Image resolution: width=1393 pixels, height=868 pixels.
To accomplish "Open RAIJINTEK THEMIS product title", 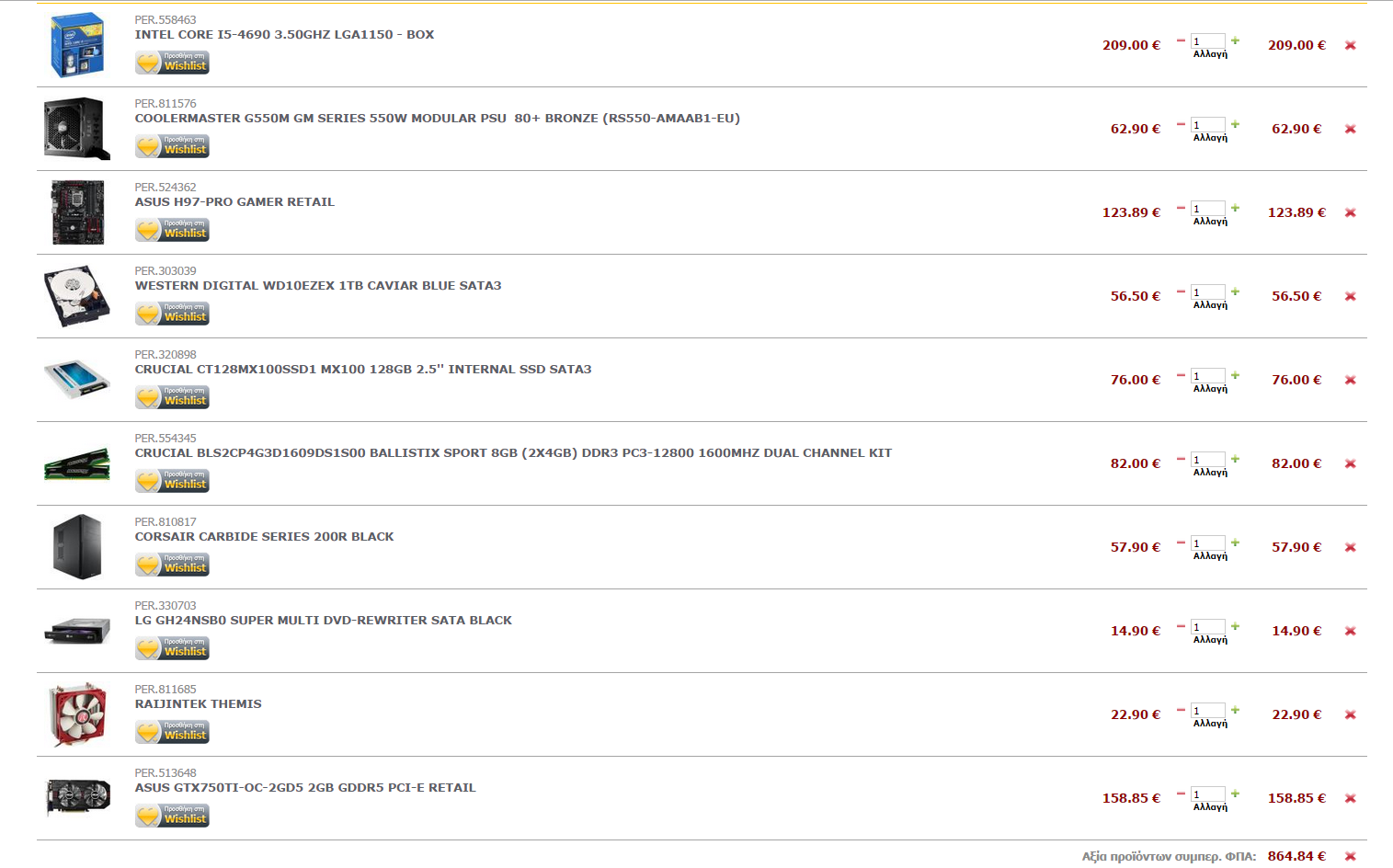I will pos(199,704).
